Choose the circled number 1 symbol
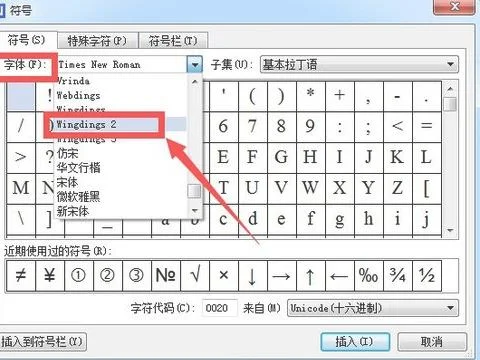The height and width of the screenshot is (360, 480). [x=79, y=276]
